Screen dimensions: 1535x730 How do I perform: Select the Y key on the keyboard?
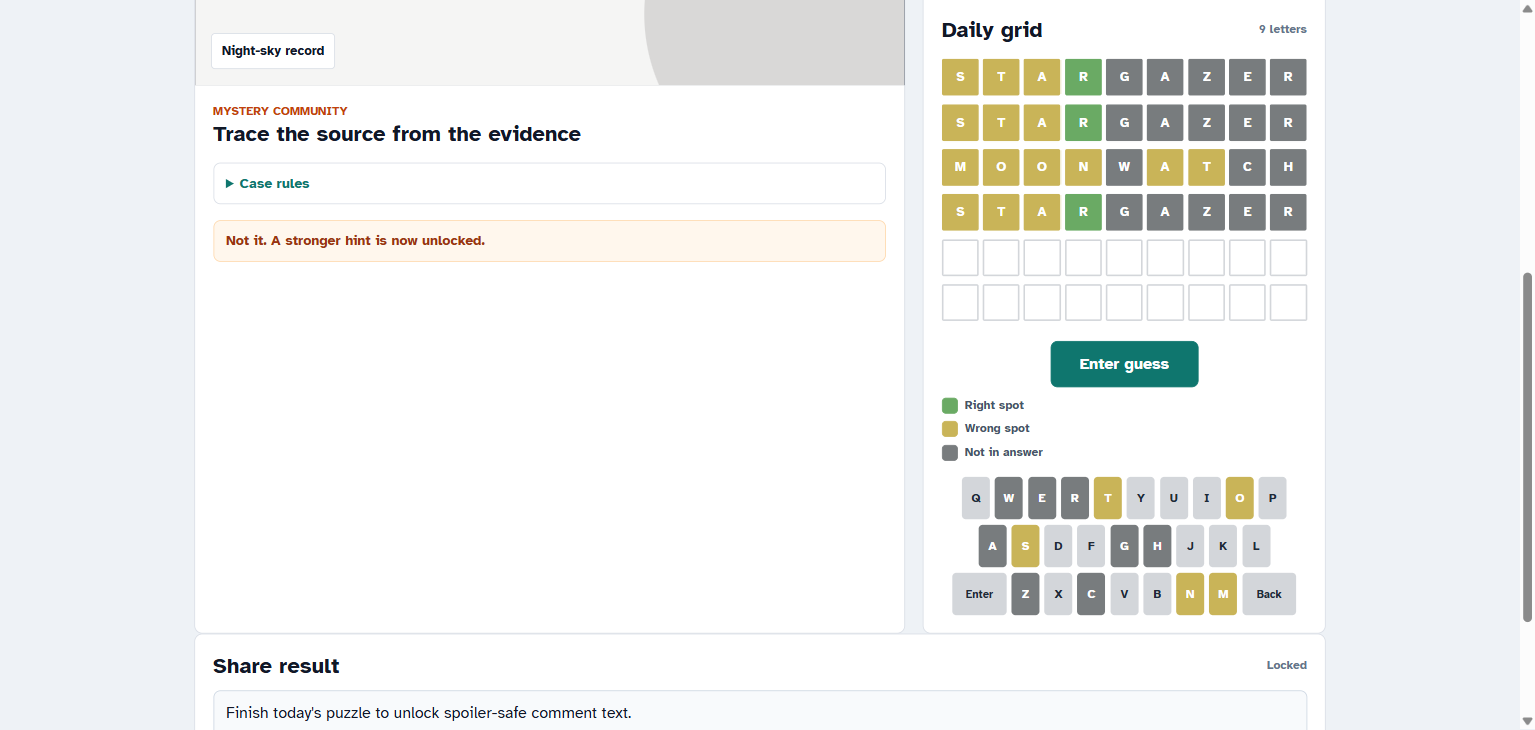point(1141,498)
